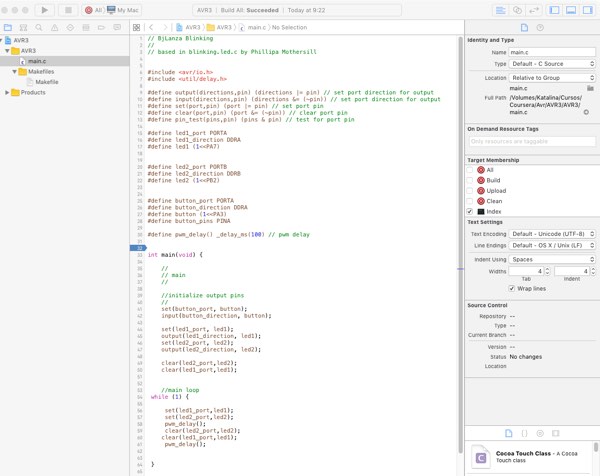Click No Selection in jump bar
Viewport: 600px width, 476px height.
pyautogui.click(x=289, y=28)
